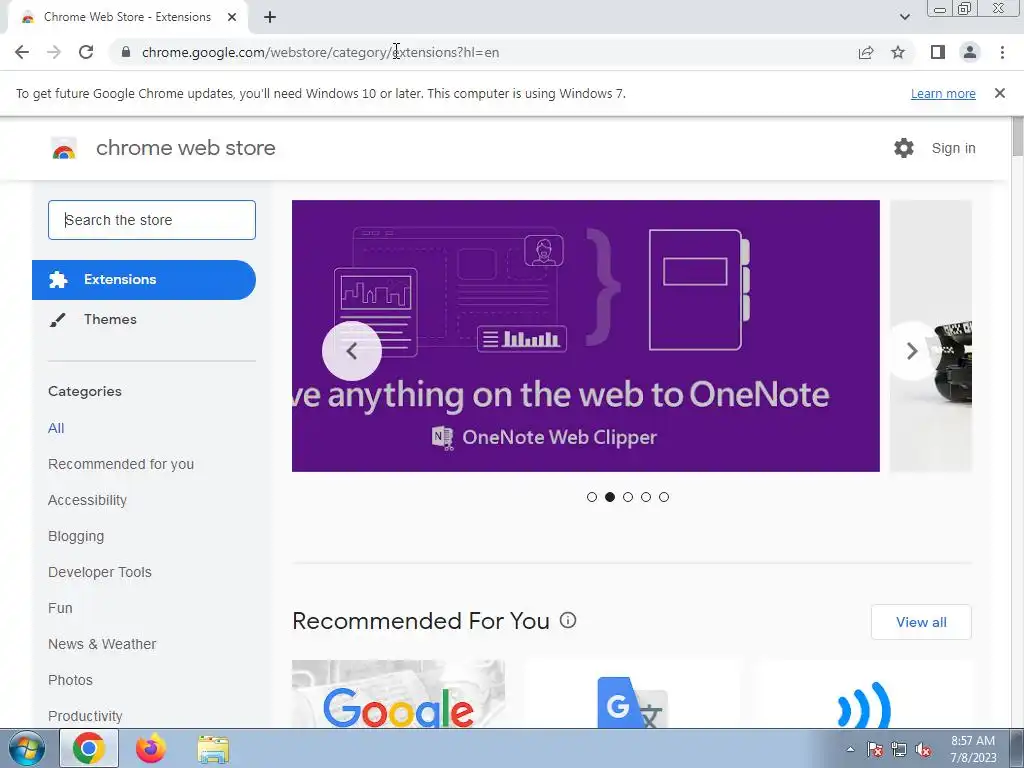Jump to the third carousel slide dot
1024x768 pixels.
(x=628, y=497)
